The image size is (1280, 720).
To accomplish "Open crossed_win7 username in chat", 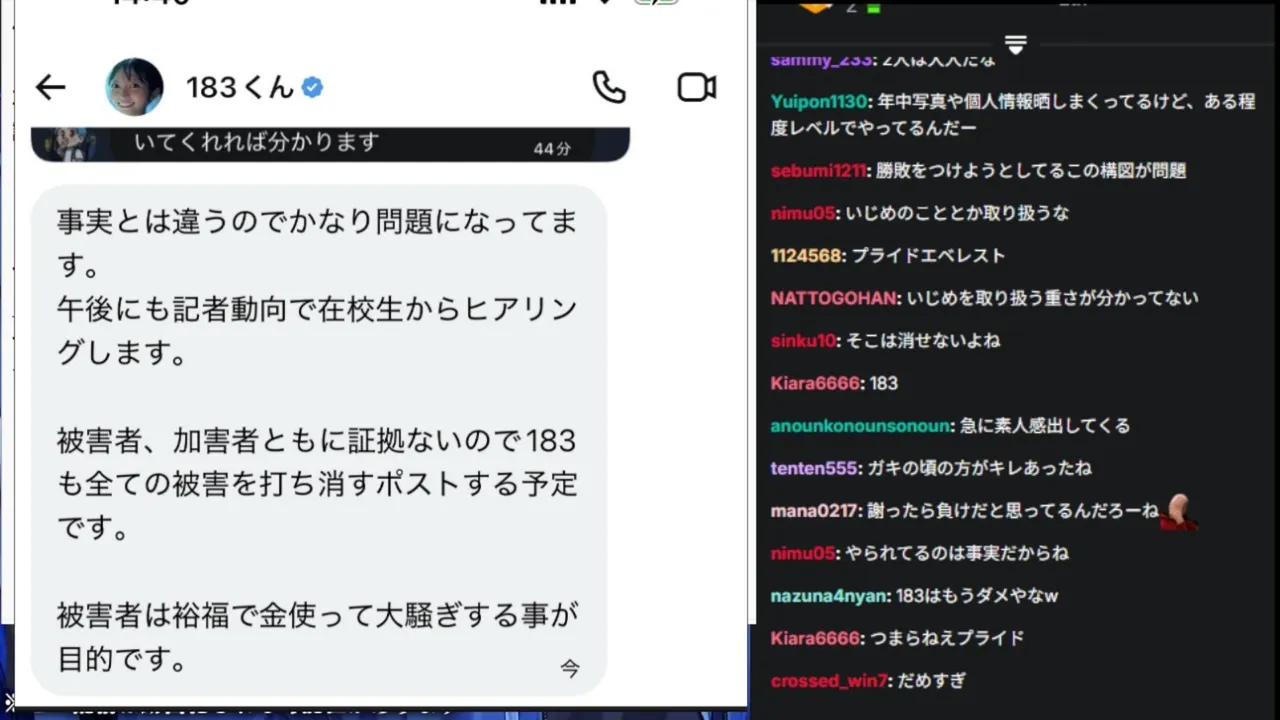I will click(x=829, y=681).
